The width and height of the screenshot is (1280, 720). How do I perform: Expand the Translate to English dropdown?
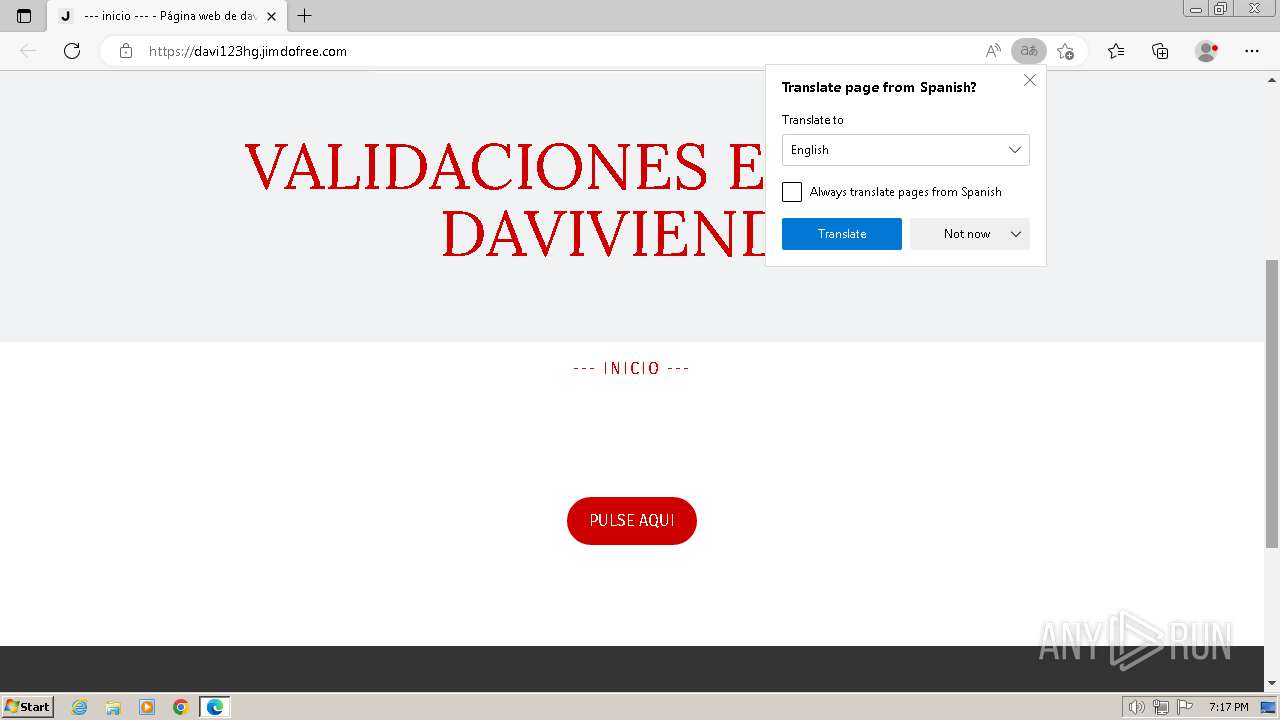click(x=906, y=150)
